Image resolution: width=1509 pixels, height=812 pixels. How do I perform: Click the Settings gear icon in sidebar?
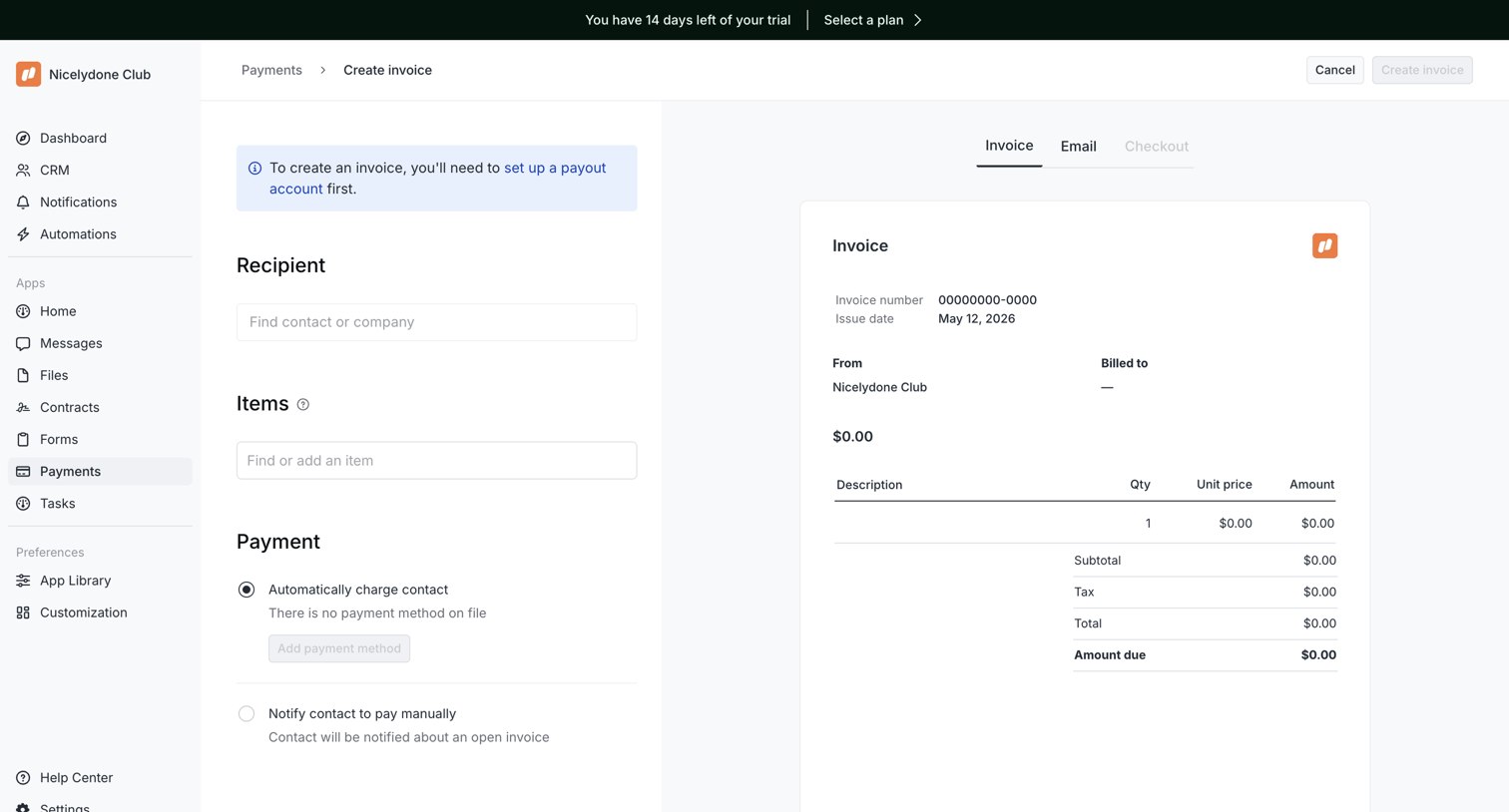(x=23, y=807)
